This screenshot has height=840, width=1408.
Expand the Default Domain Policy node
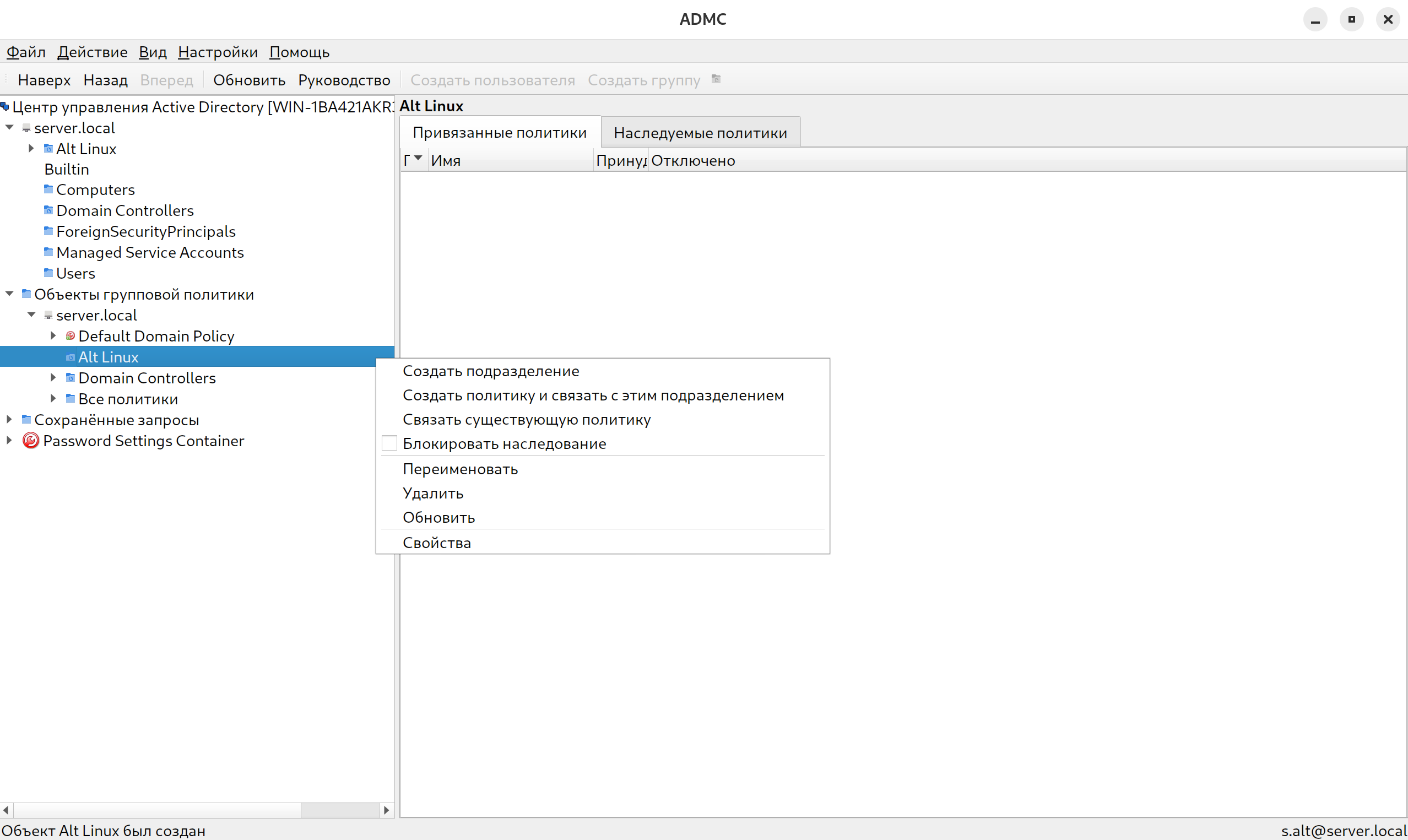tap(53, 335)
